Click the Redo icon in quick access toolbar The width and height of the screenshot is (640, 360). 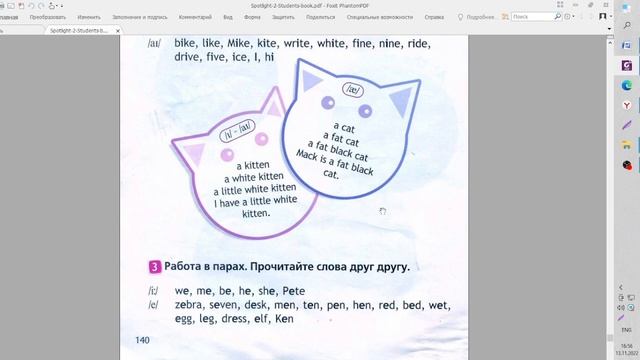point(41,6)
